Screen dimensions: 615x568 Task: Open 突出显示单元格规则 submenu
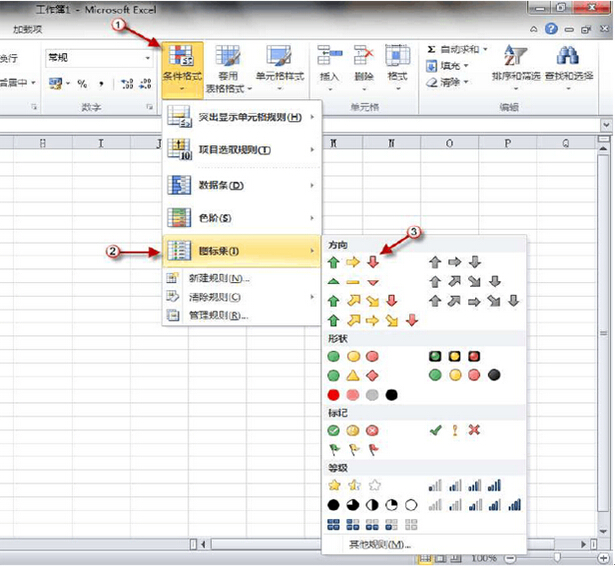click(240, 119)
